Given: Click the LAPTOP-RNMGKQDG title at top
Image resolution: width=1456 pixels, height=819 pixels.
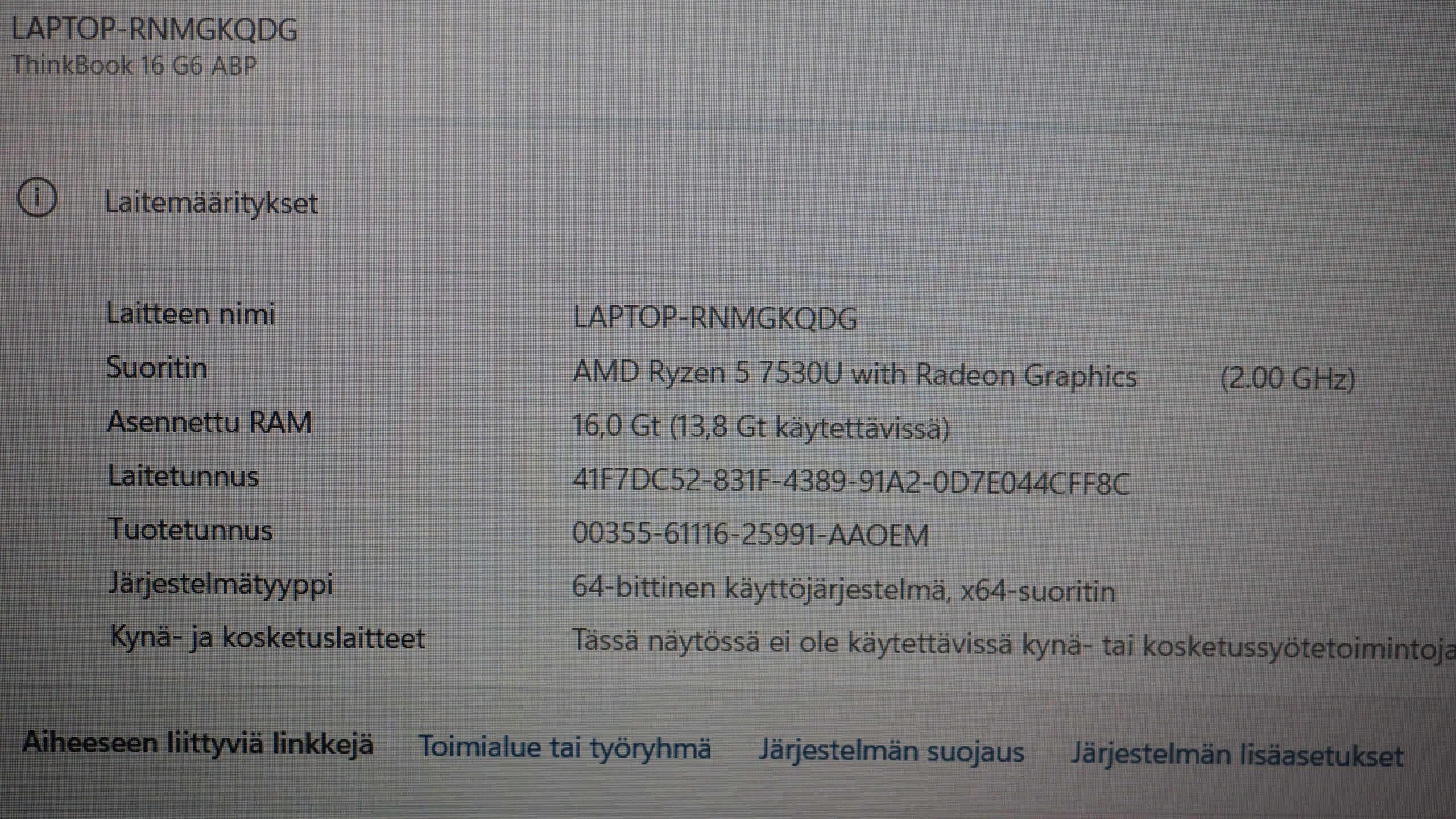Looking at the screenshot, I should pyautogui.click(x=154, y=30).
